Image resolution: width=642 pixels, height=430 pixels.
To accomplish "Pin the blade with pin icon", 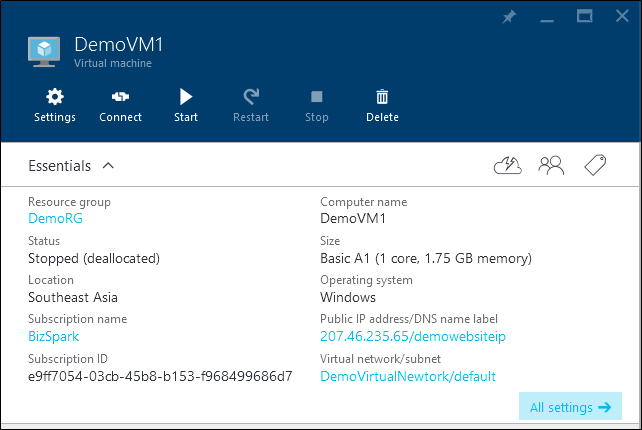I will (x=509, y=17).
